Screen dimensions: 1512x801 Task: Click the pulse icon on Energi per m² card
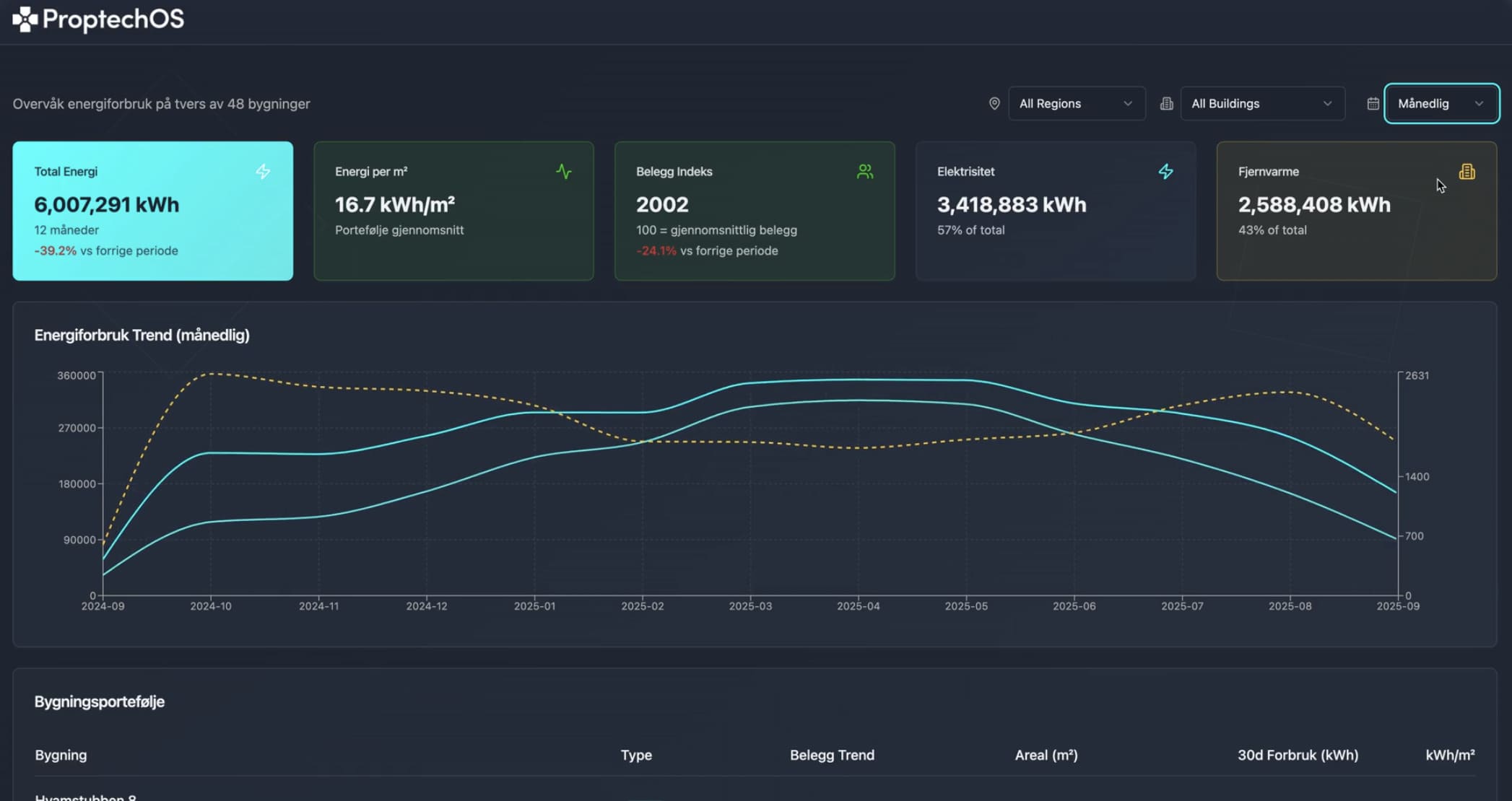point(564,172)
